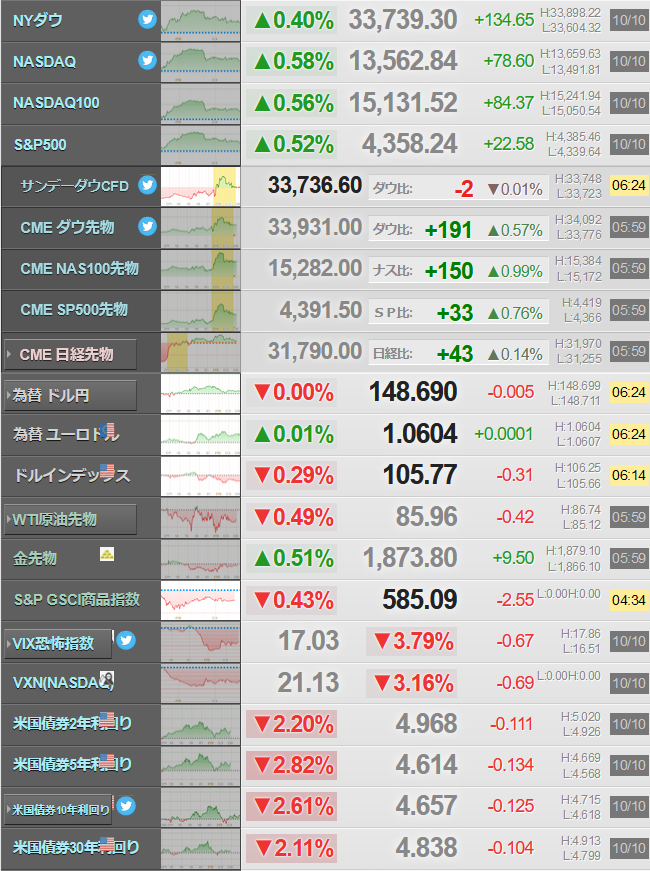650x871 pixels.
Task: Open the CME SP500先物 link
Action: 74,309
